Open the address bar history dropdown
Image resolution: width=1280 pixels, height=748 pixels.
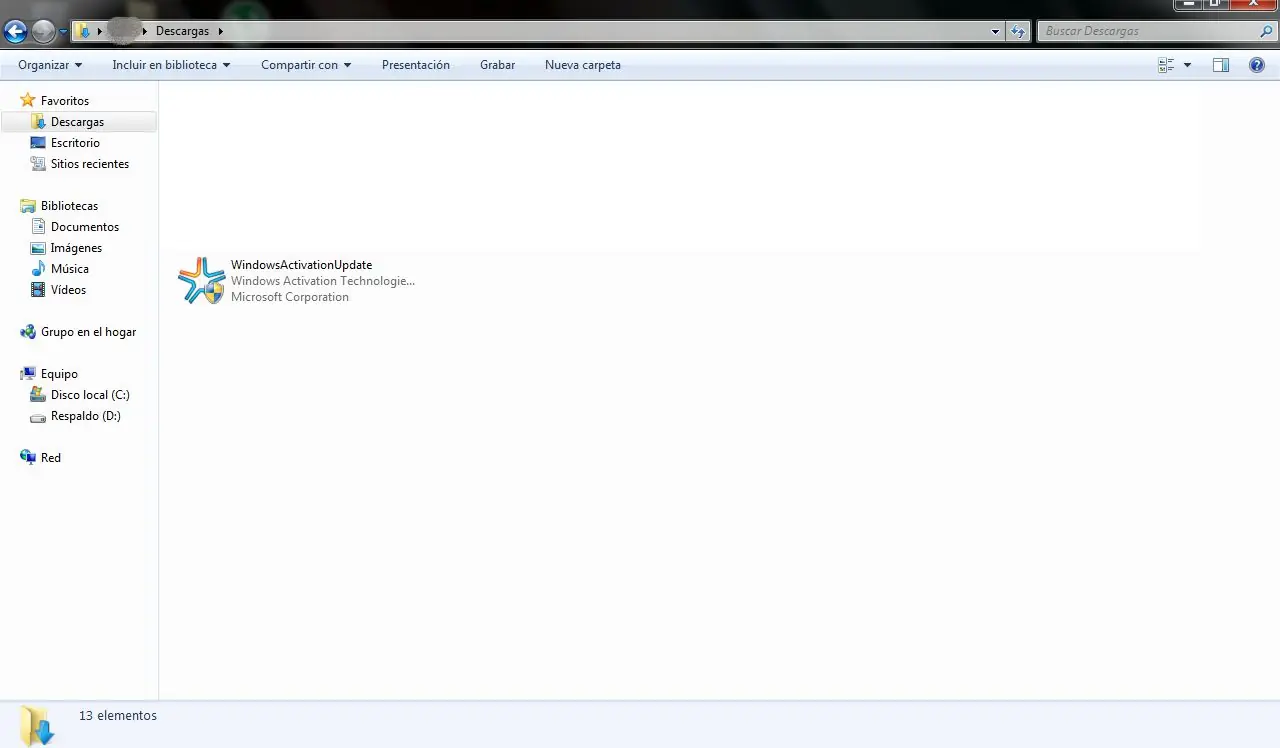[x=995, y=32]
